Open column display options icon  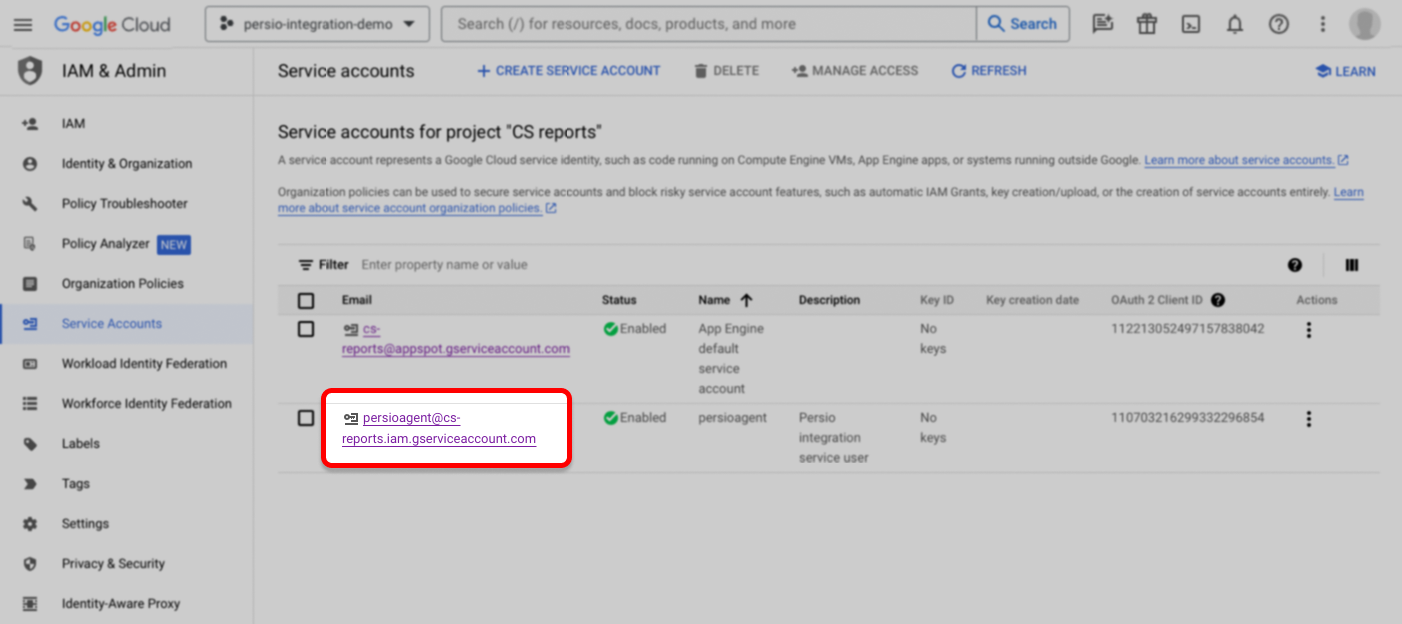coord(1352,265)
